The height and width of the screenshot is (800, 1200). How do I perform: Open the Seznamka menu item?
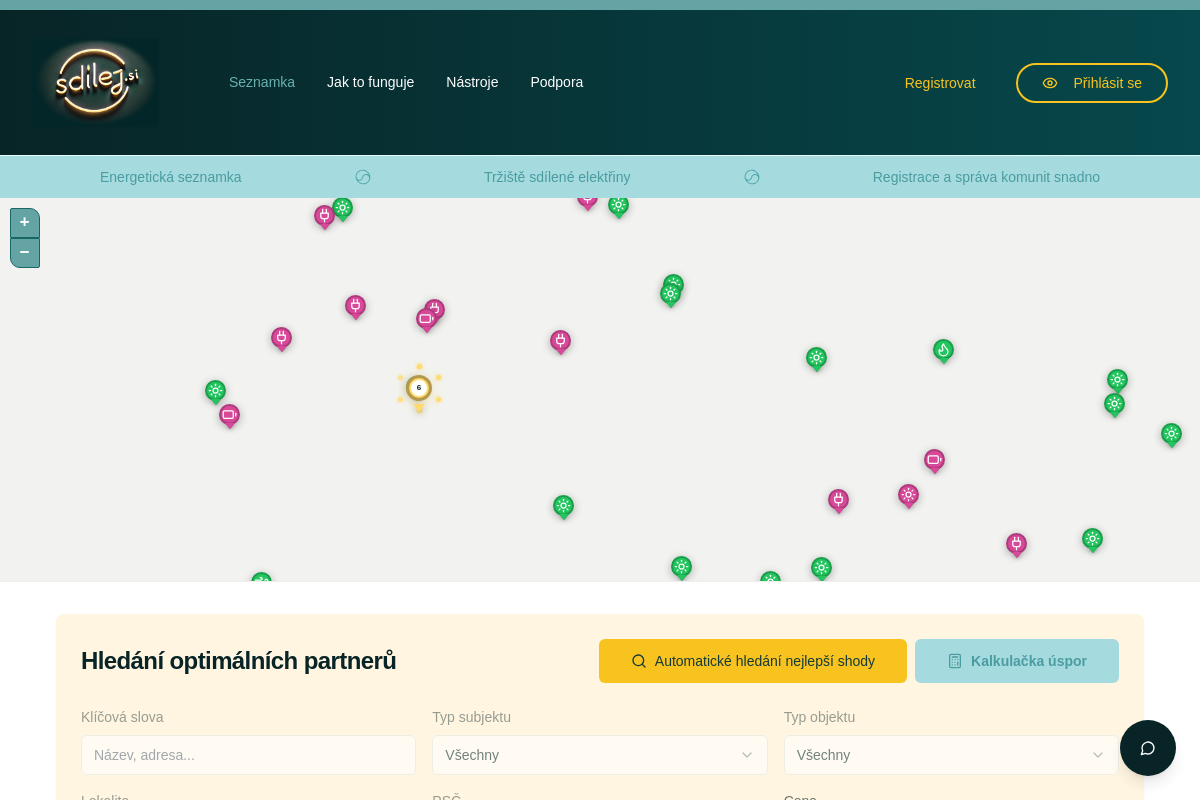click(x=262, y=82)
